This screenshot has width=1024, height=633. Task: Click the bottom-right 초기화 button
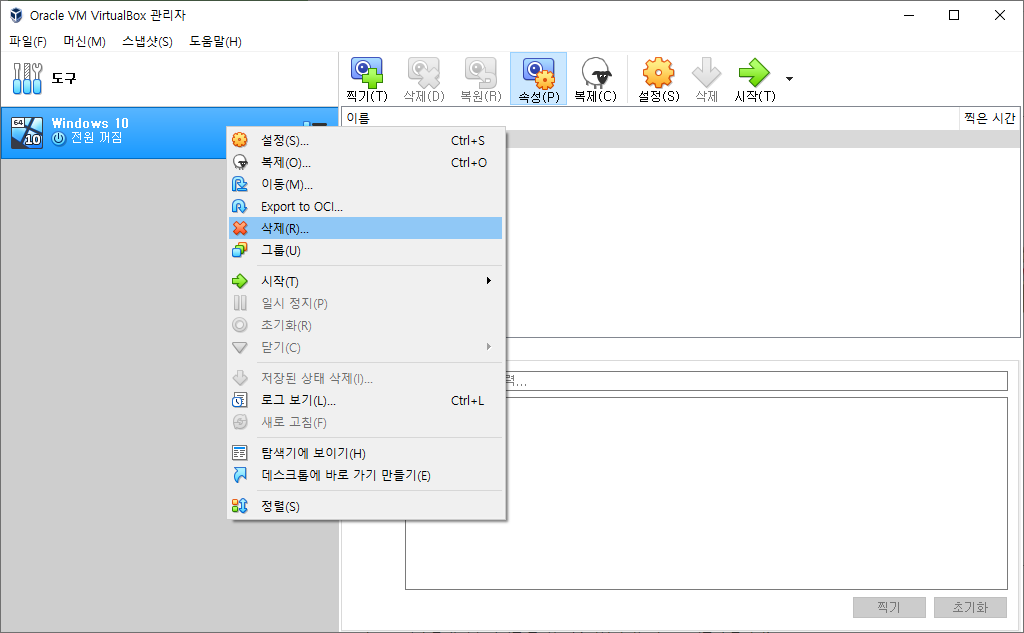[x=970, y=608]
